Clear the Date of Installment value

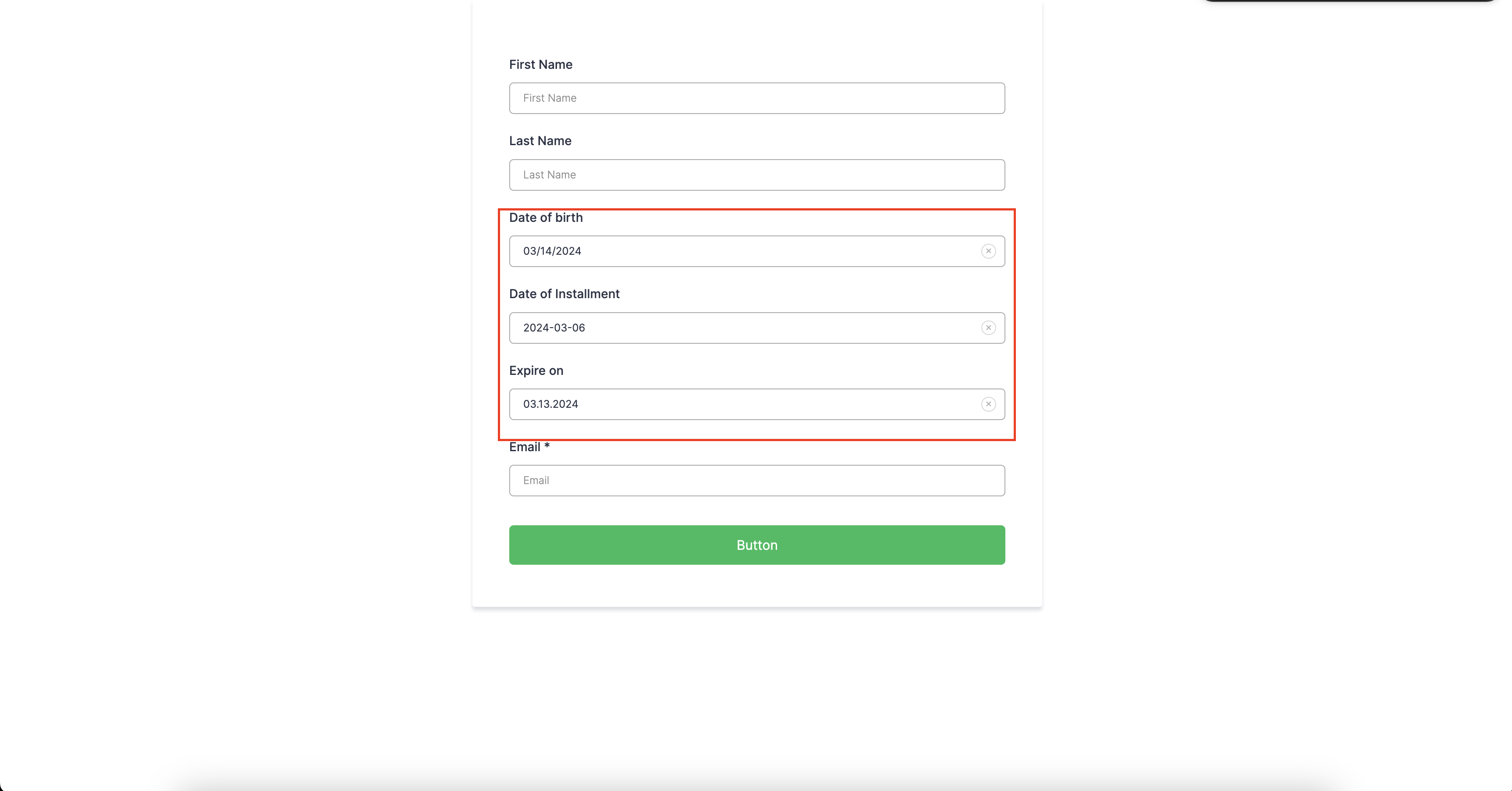tap(988, 328)
